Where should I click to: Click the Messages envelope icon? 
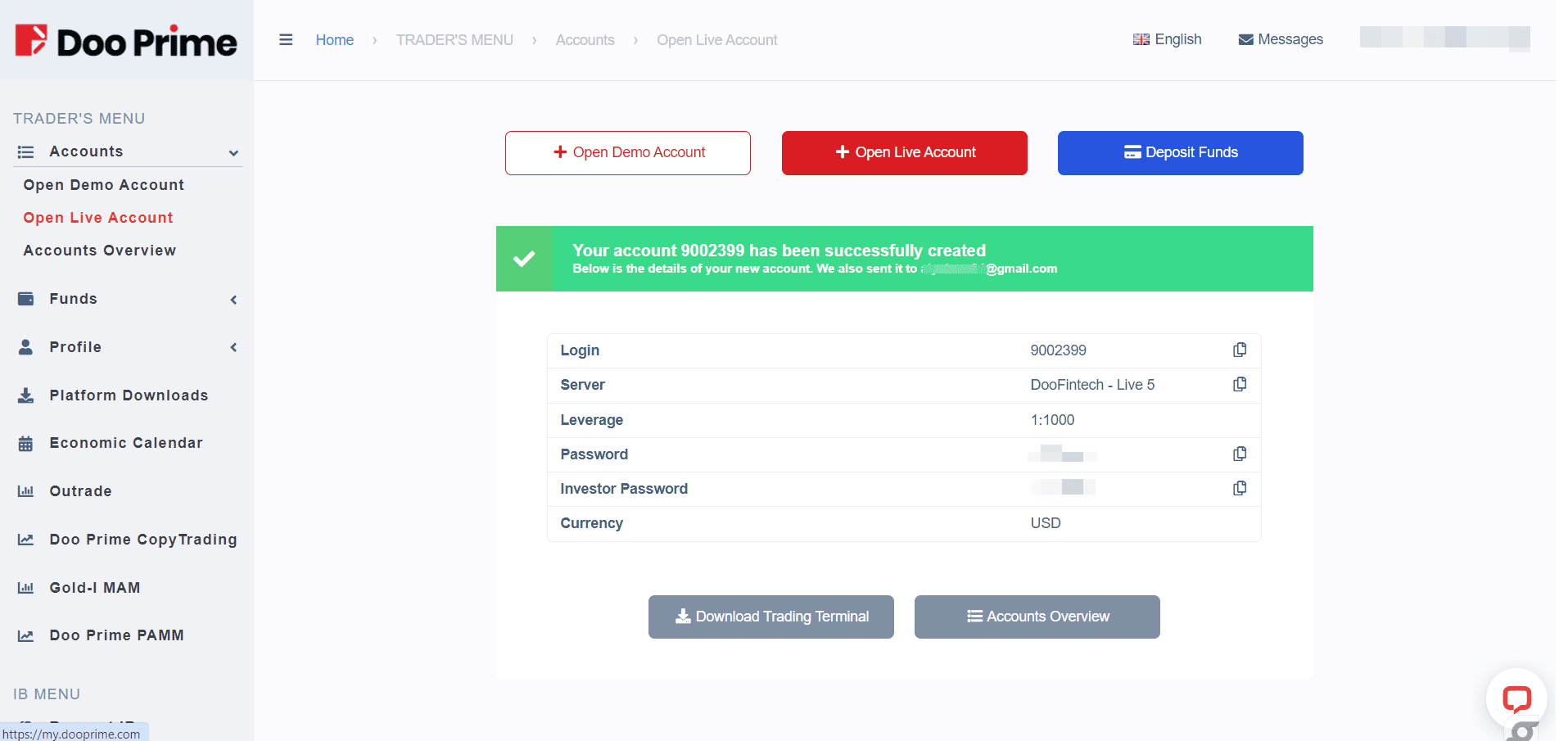click(x=1245, y=39)
